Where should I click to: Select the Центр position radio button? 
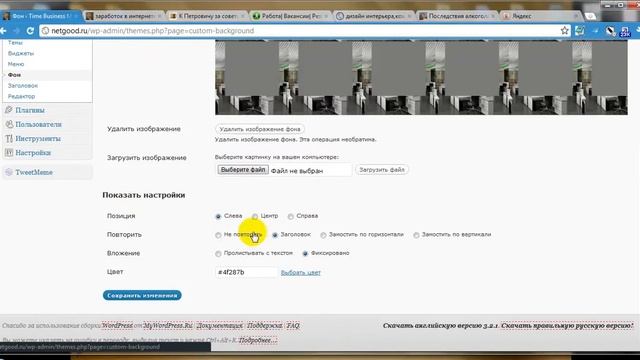point(255,216)
